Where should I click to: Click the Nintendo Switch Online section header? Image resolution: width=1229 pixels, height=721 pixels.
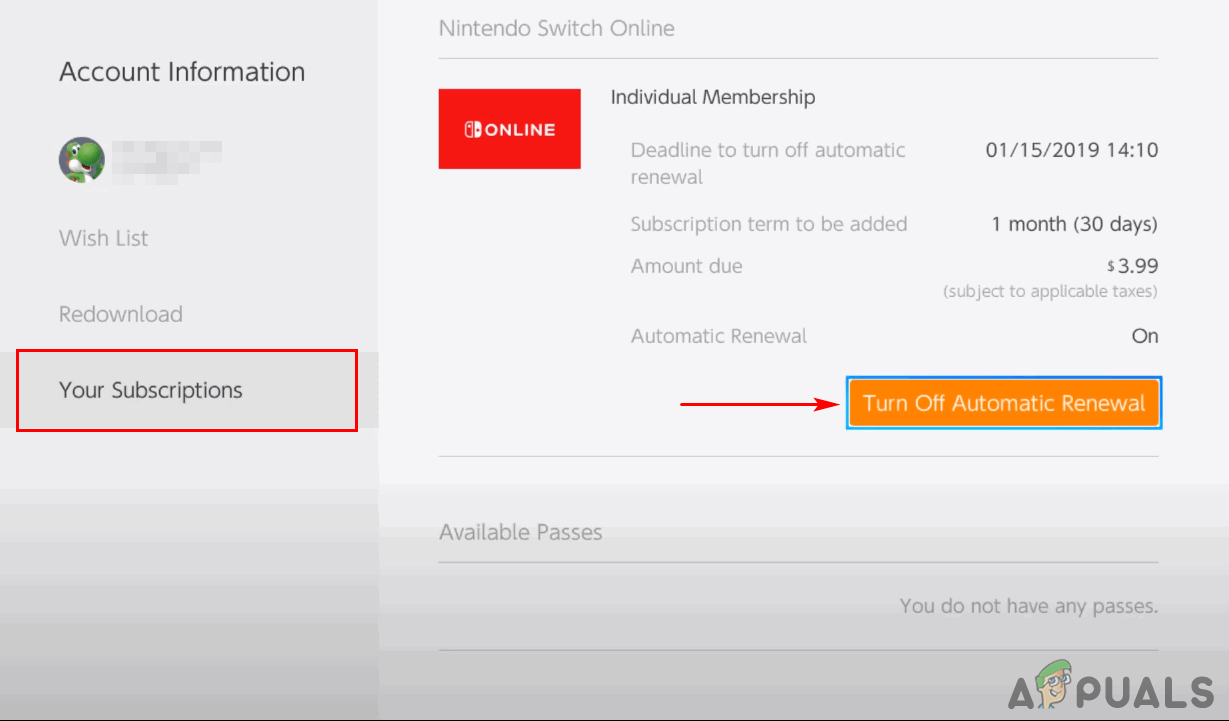pos(556,28)
